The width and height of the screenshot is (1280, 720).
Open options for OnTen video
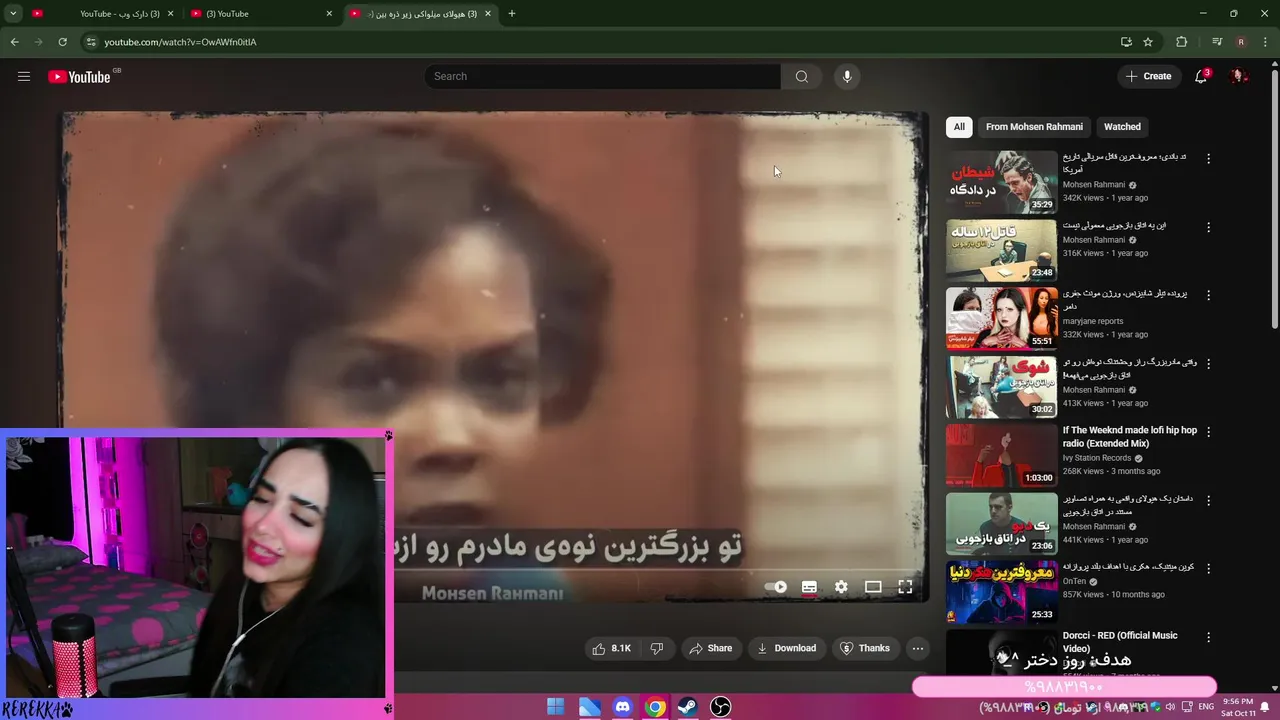pos(1208,568)
